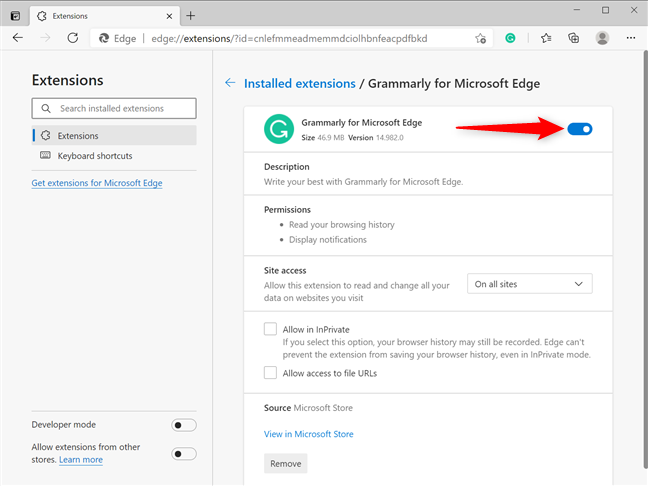Click the Search installed extensions field
Image resolution: width=648 pixels, height=486 pixels.
114,108
